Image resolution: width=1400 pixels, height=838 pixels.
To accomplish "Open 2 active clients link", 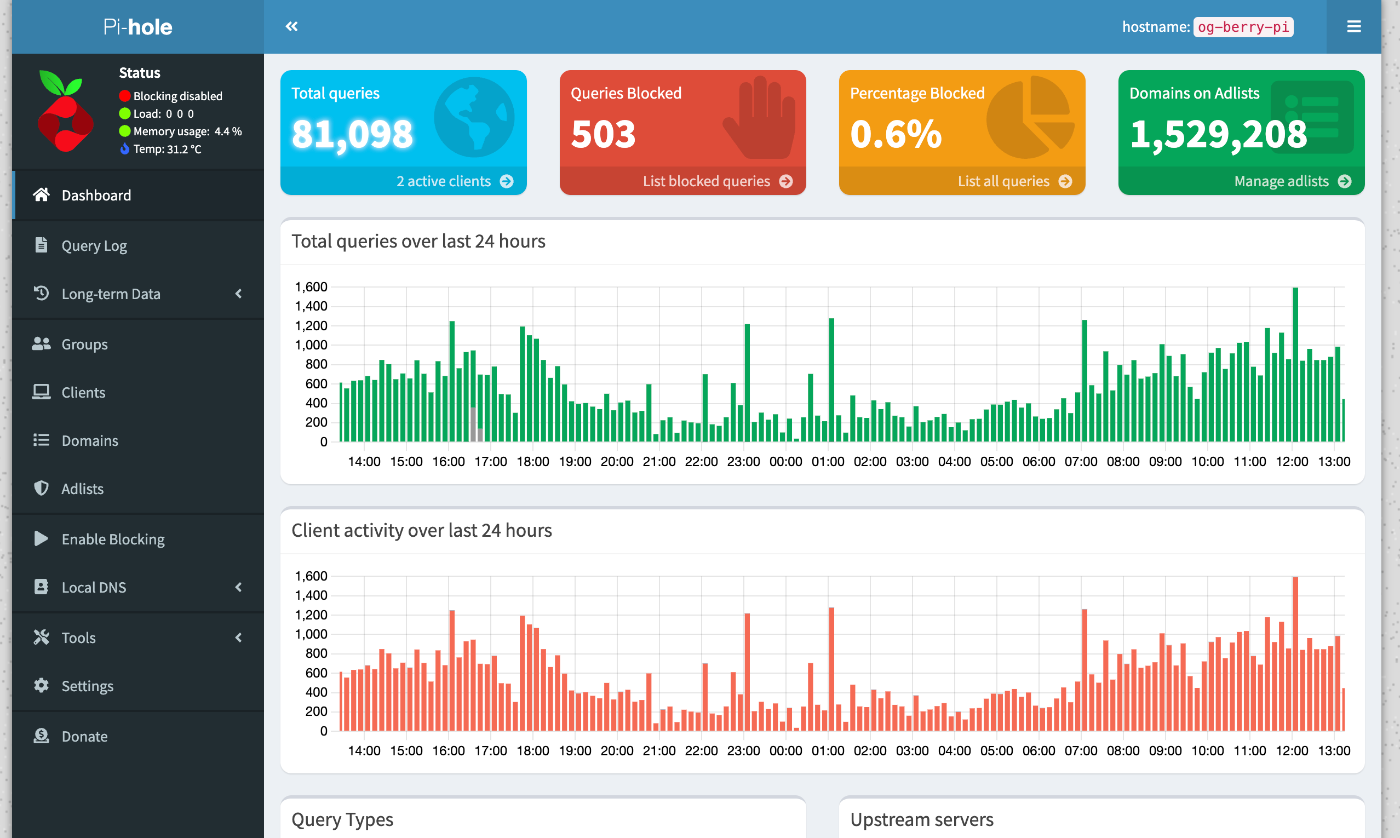I will [x=404, y=181].
